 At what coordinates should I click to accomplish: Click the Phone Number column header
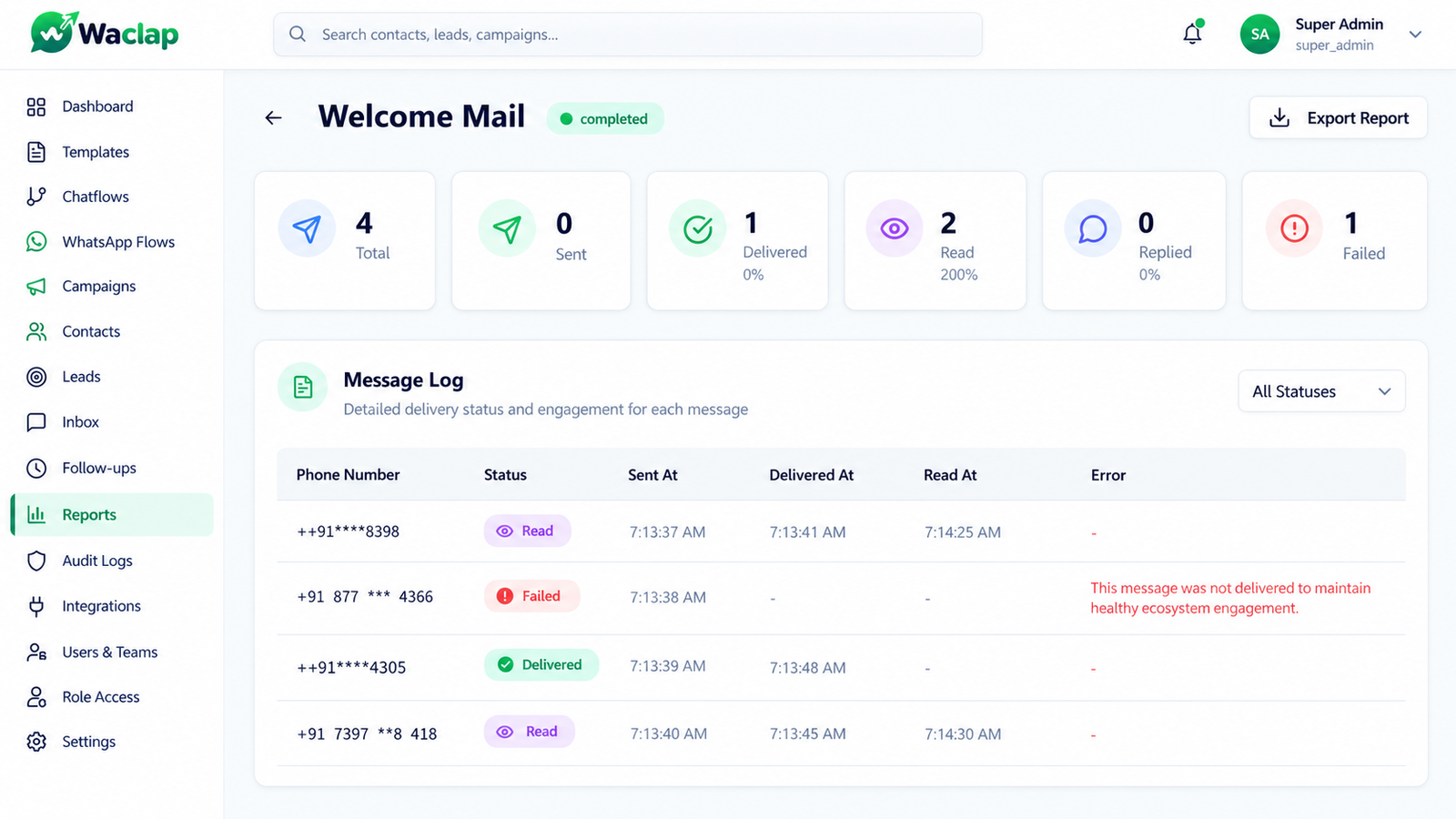click(x=348, y=475)
